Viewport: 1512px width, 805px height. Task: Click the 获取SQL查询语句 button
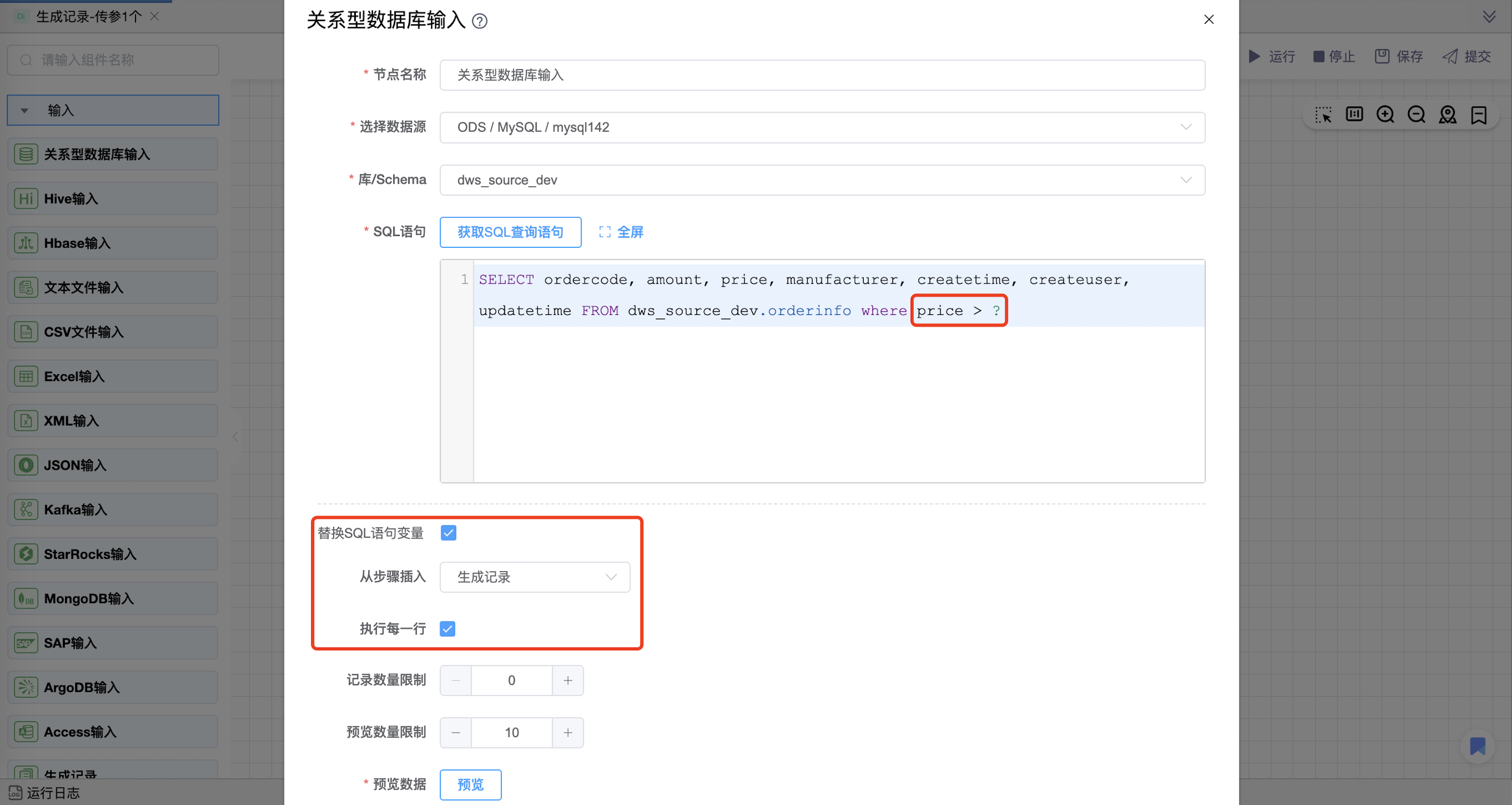510,232
